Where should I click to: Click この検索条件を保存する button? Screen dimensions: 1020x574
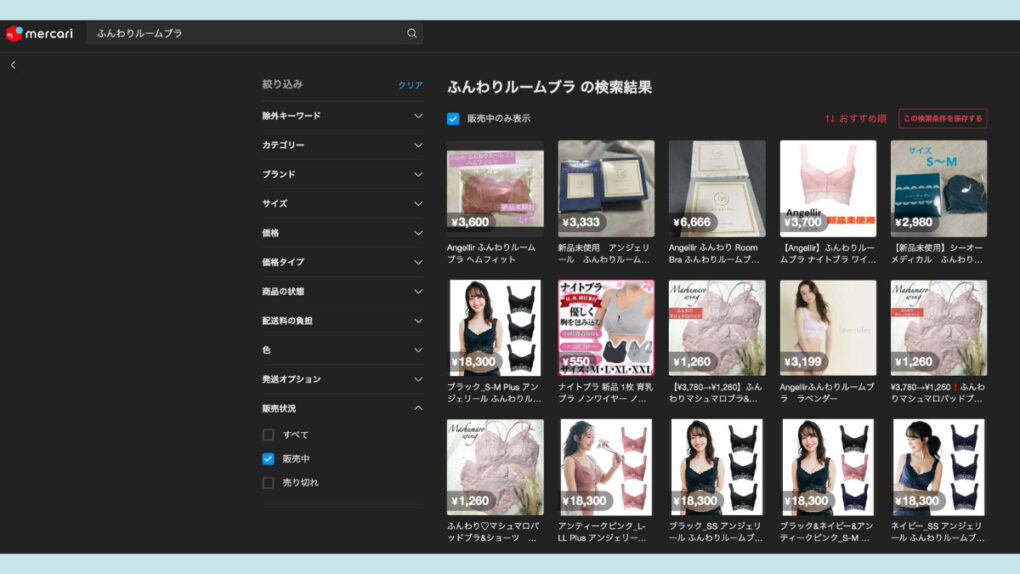pos(943,118)
